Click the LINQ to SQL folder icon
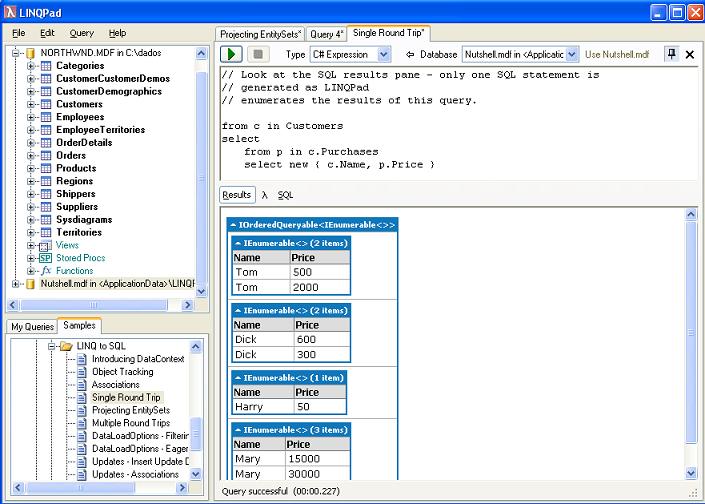 point(67,346)
